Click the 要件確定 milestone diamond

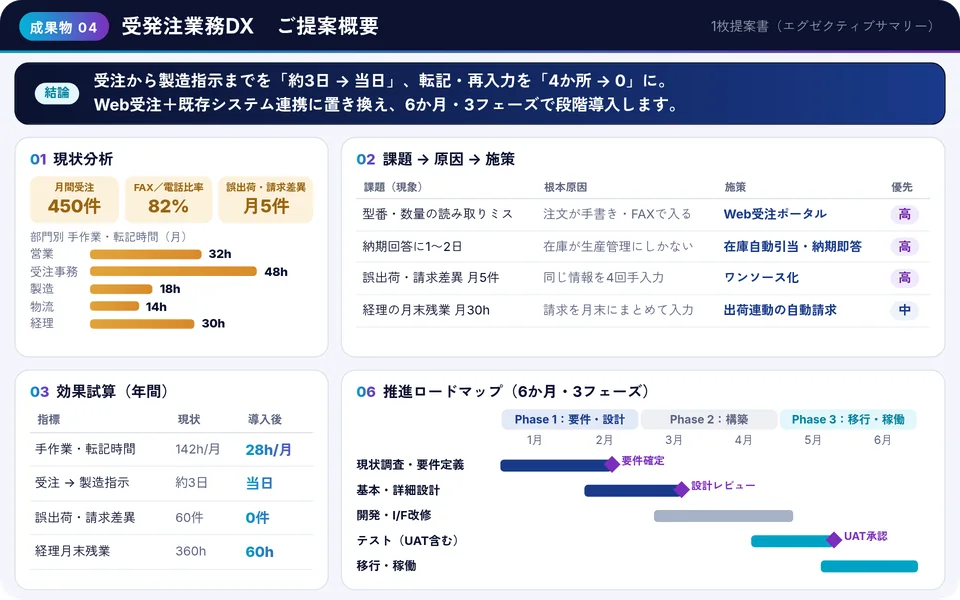tap(612, 465)
